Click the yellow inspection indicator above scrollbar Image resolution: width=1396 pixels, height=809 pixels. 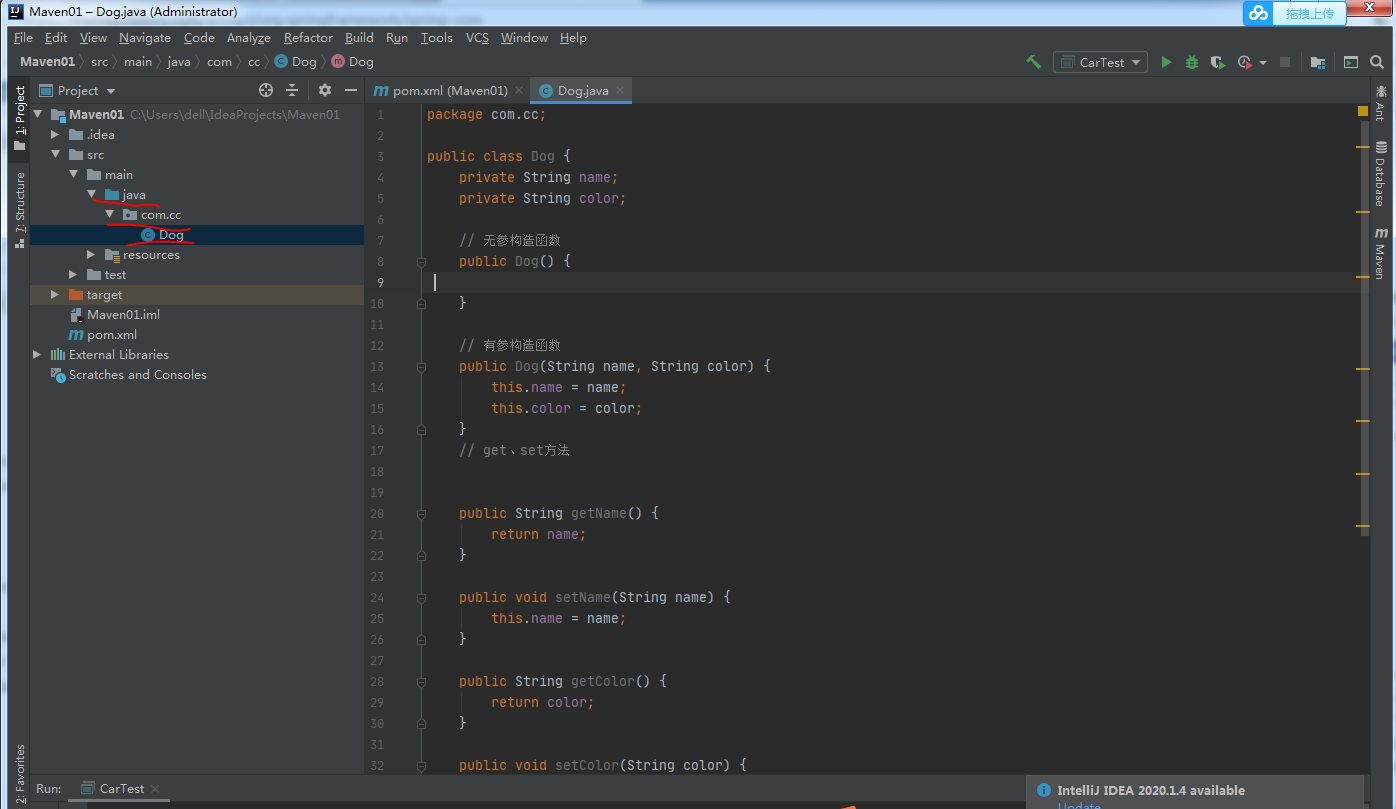[1363, 110]
